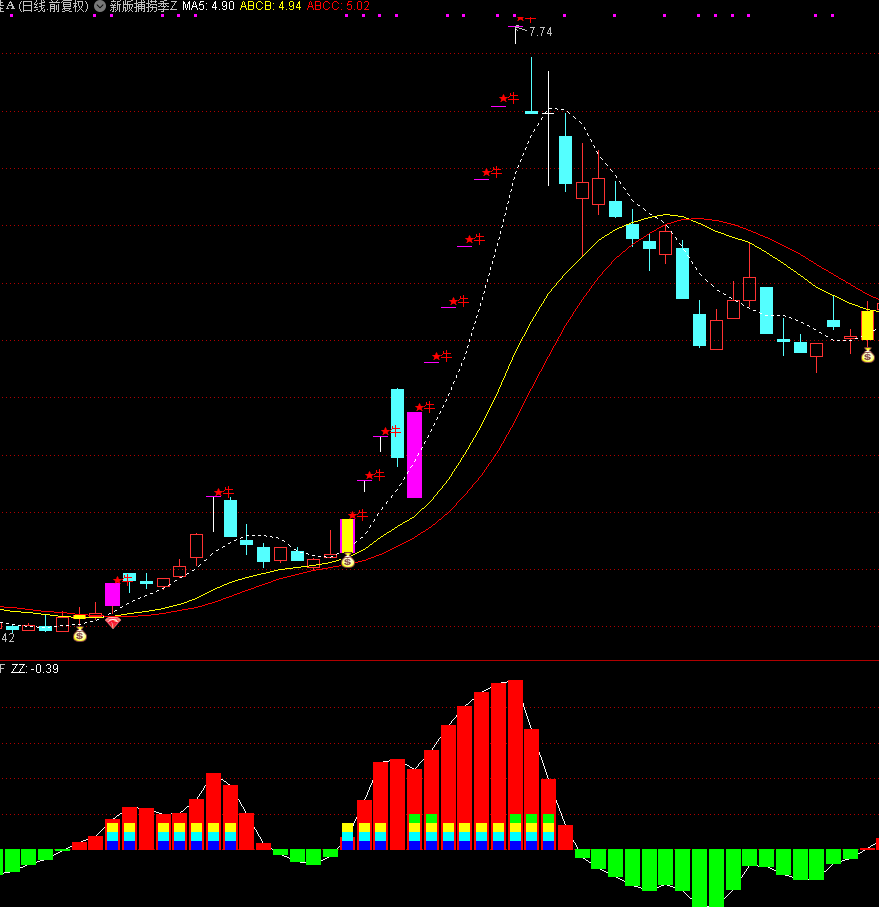This screenshot has width=879, height=907.
Task: Click the tallest red bar in the ZZ histogram
Action: [516, 765]
